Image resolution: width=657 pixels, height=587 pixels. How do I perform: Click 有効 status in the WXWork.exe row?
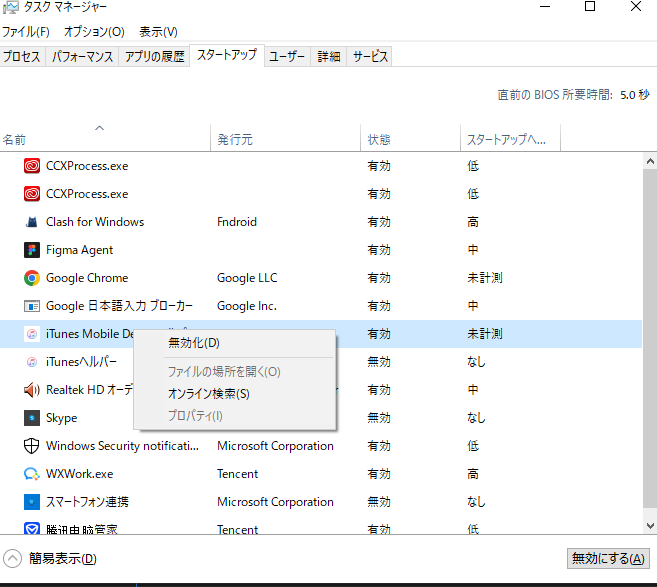379,474
